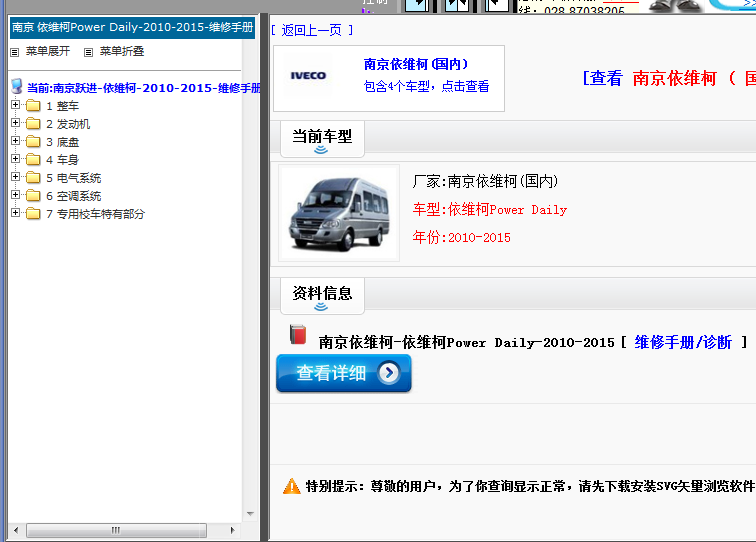Click the 南京 依维柯Power Daily panel title

(133, 27)
